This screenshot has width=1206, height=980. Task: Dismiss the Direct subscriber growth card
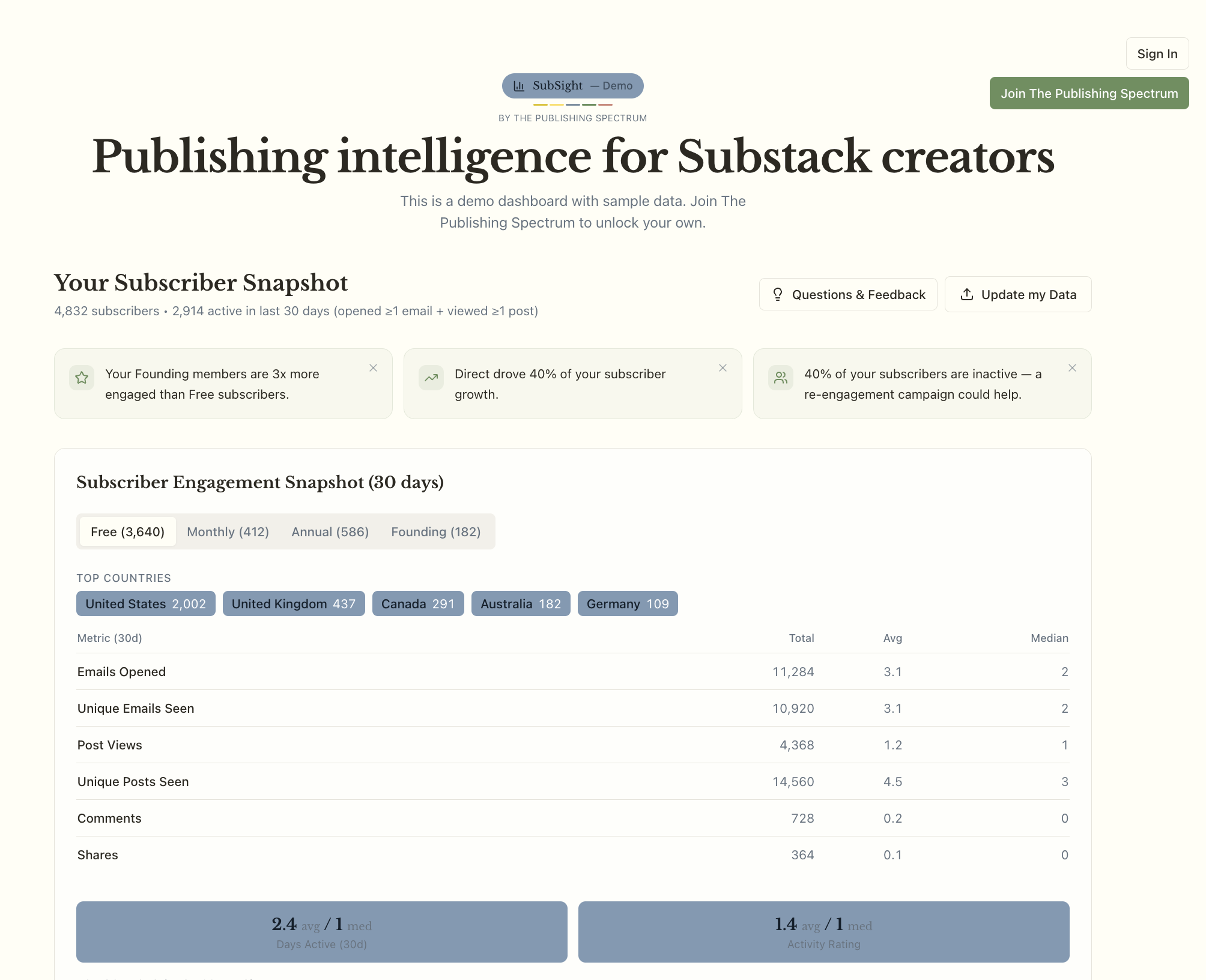[723, 367]
